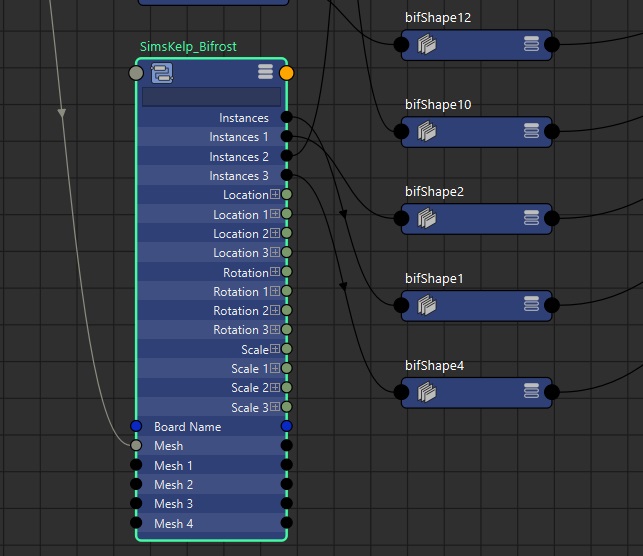Click the bifShape2 node shape icon

(x=426, y=218)
